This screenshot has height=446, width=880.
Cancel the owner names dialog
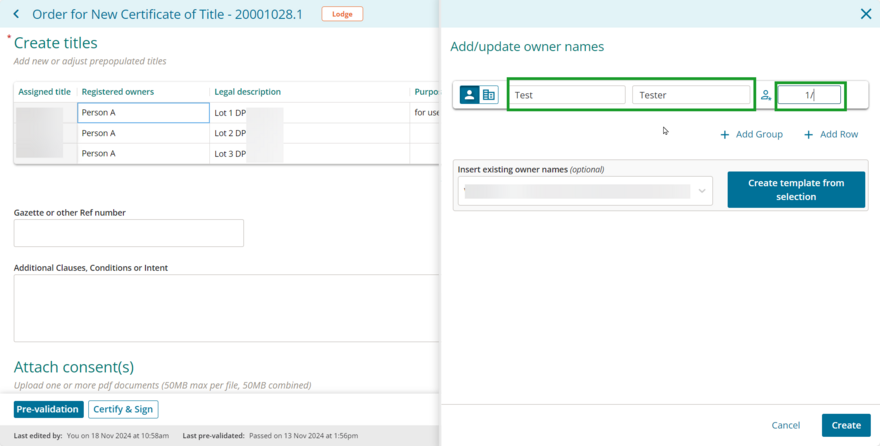click(786, 425)
